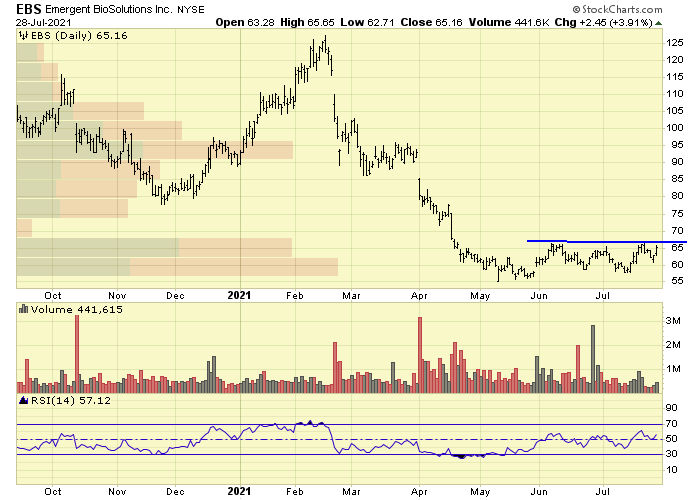Click the blue horizontal resistance line near 67
Screen dimensions: 700x500
[x=607, y=242]
